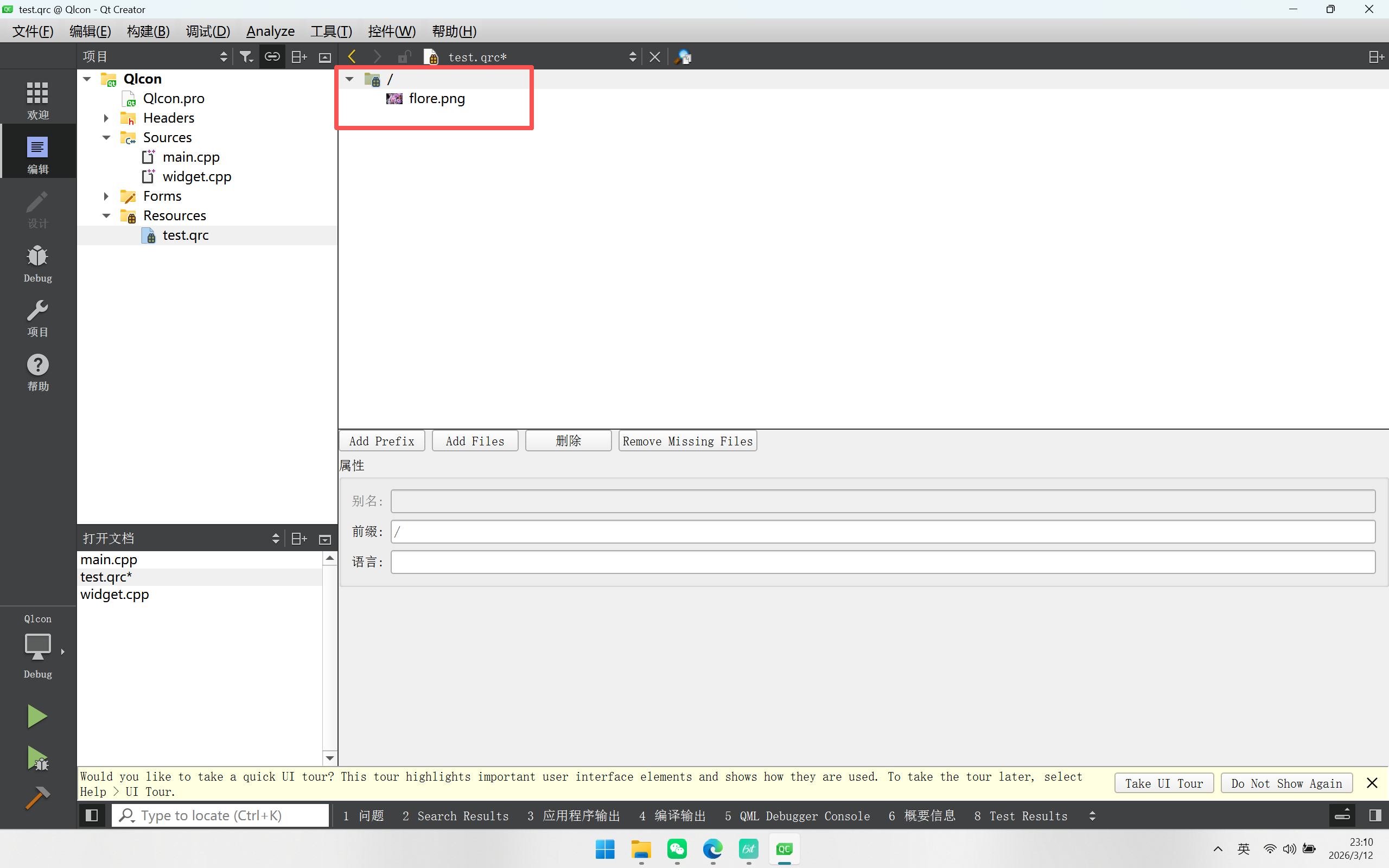Image resolution: width=1389 pixels, height=868 pixels.
Task: Collapse the Sources folder in project tree
Action: click(106, 138)
